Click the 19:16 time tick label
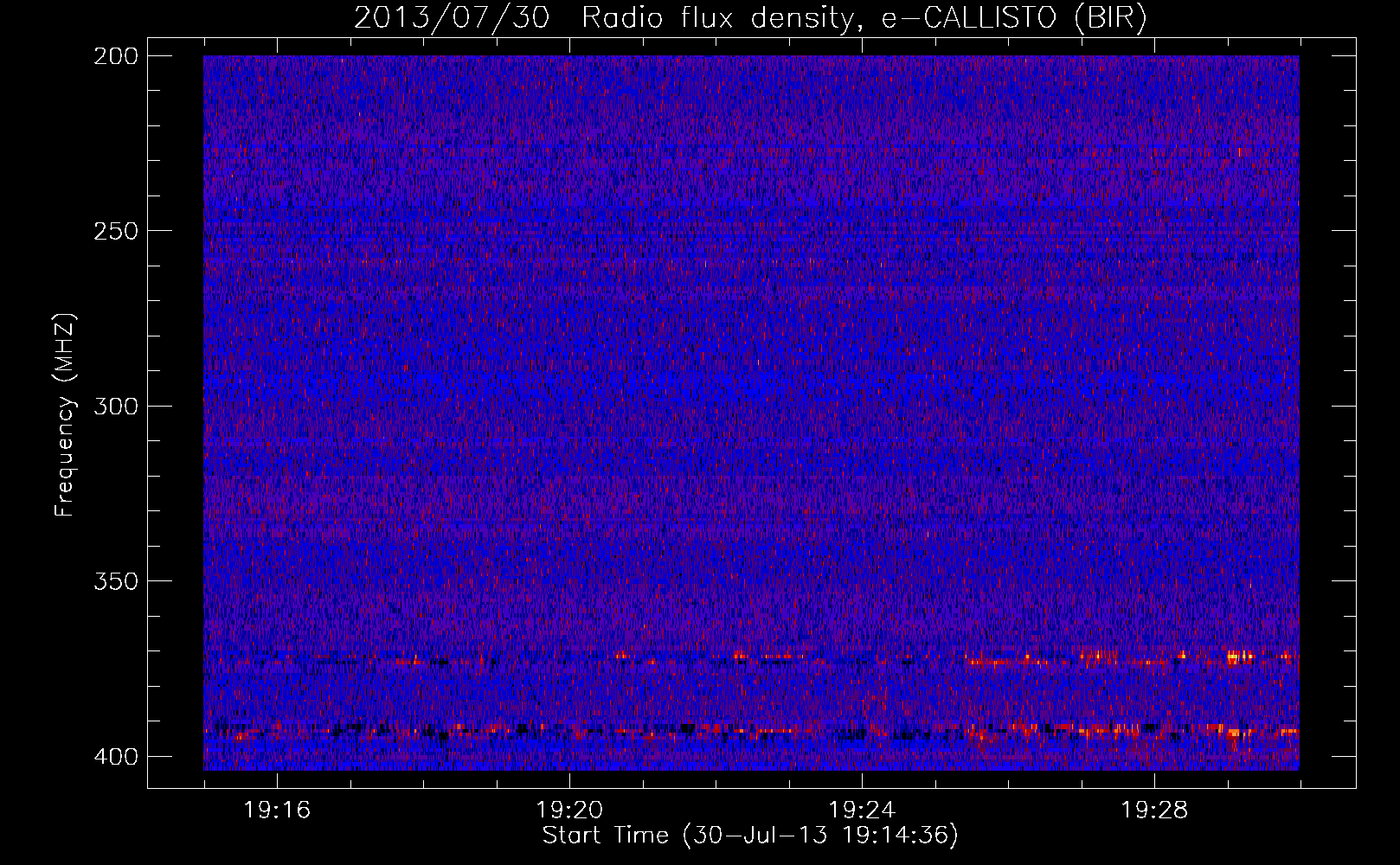The image size is (1400, 865). [x=277, y=811]
